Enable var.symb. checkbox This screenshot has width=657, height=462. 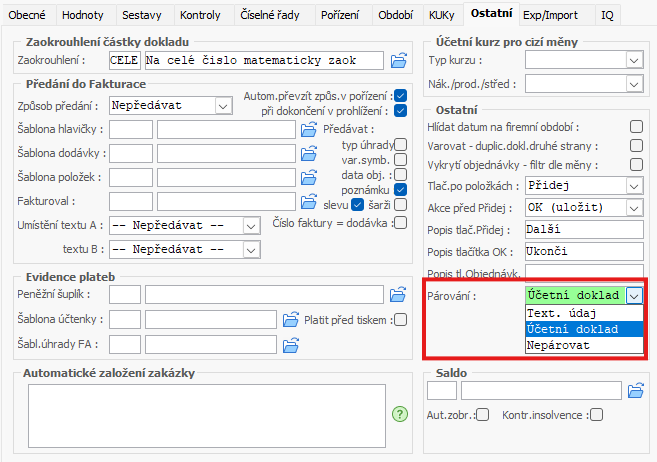pyautogui.click(x=401, y=160)
